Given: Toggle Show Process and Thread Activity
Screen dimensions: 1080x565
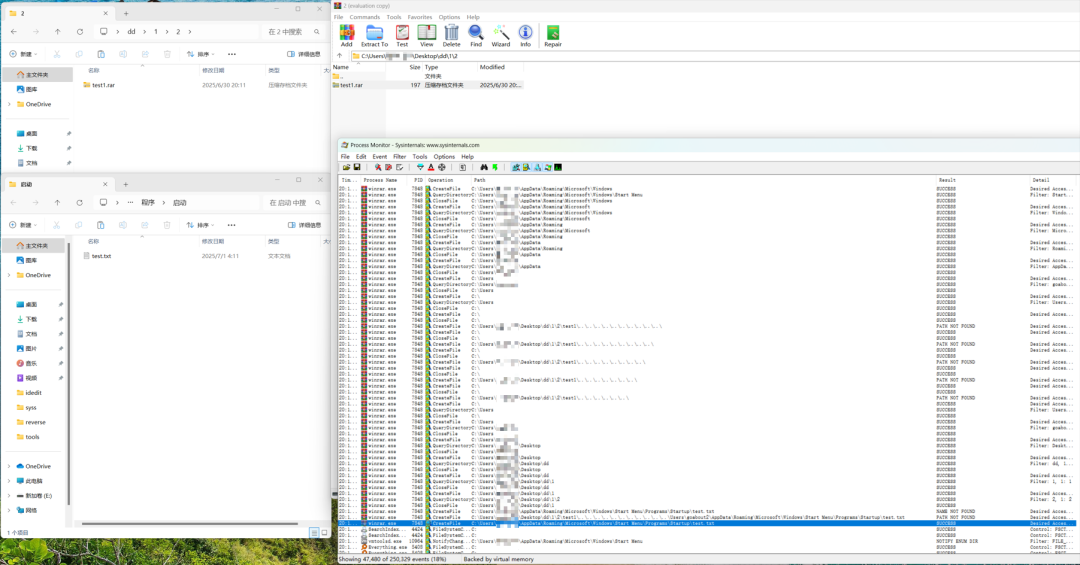Looking at the screenshot, I should coord(548,167).
